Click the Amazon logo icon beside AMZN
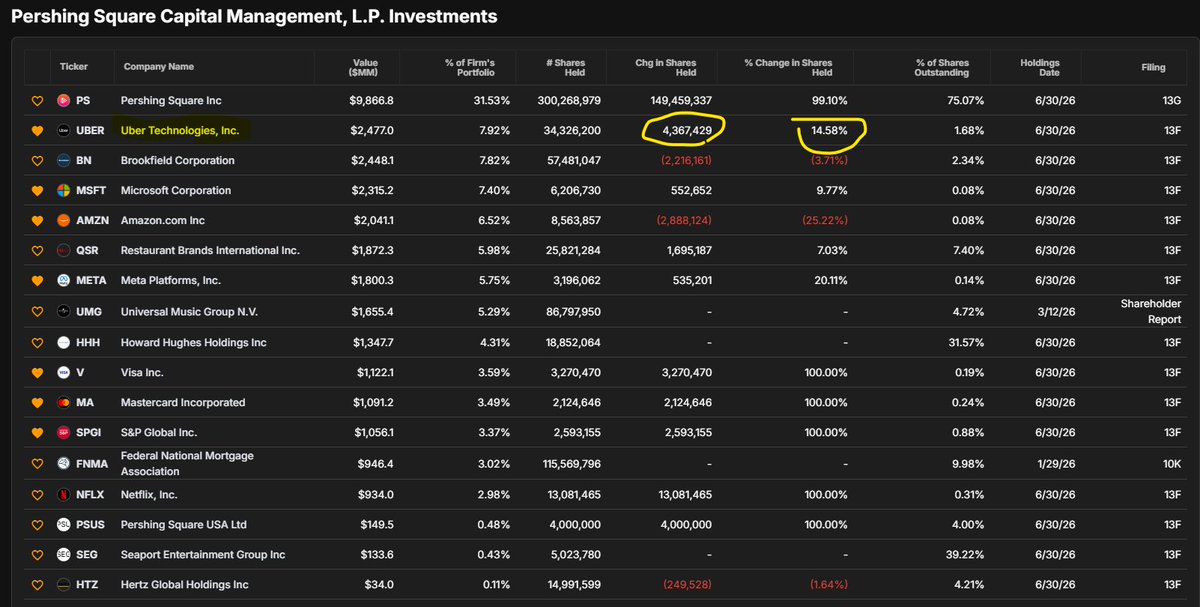Screen dimensions: 1200x607 pos(65,221)
